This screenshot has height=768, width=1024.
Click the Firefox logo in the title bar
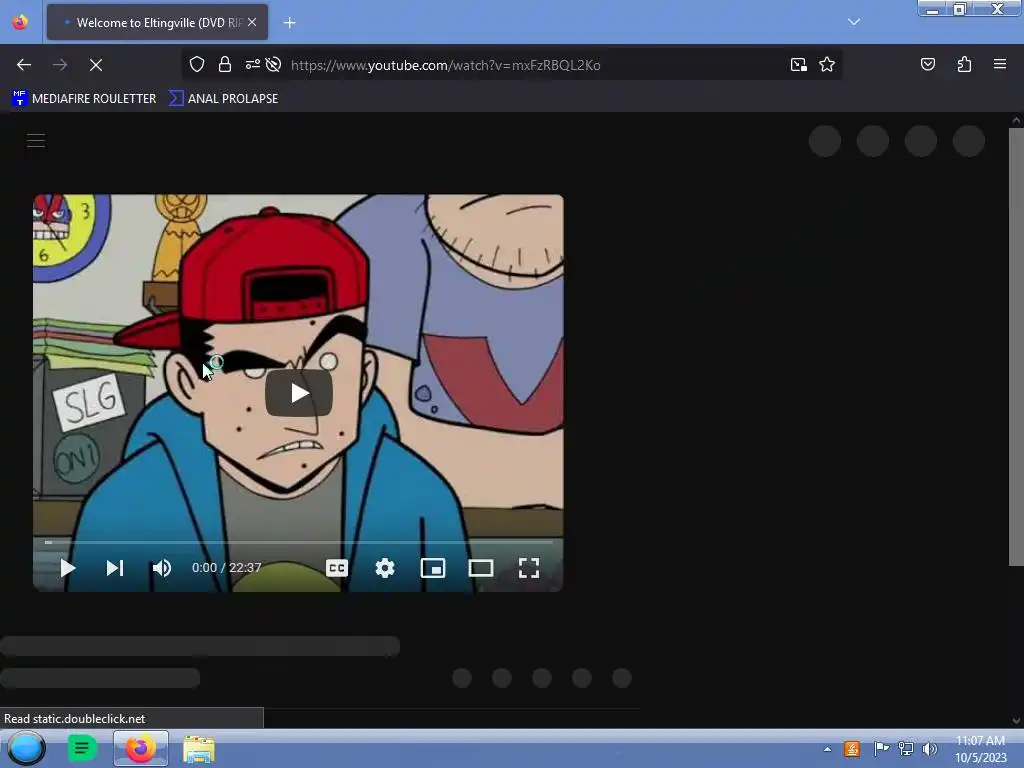tap(20, 22)
